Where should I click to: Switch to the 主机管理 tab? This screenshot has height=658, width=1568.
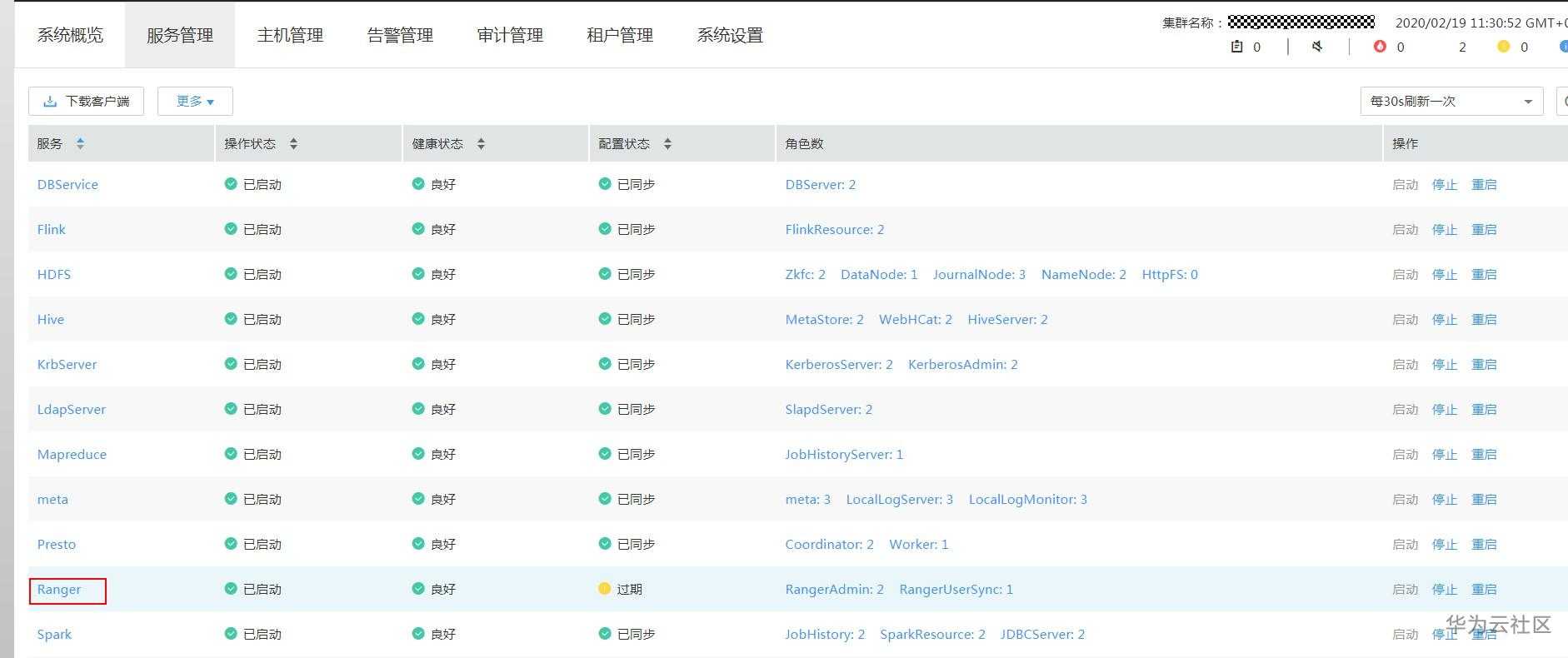(290, 35)
